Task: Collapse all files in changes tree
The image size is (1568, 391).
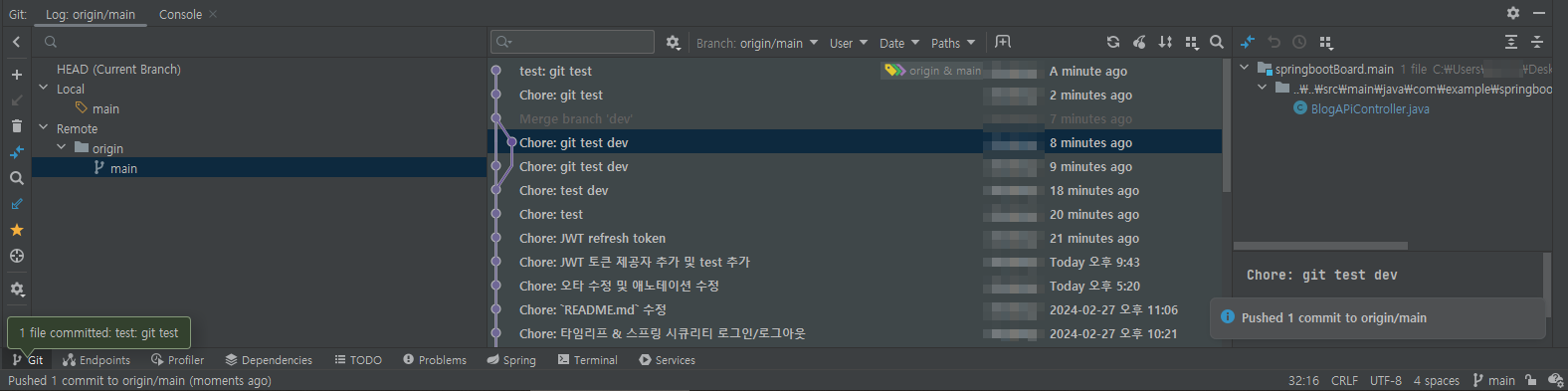Action: [1537, 42]
